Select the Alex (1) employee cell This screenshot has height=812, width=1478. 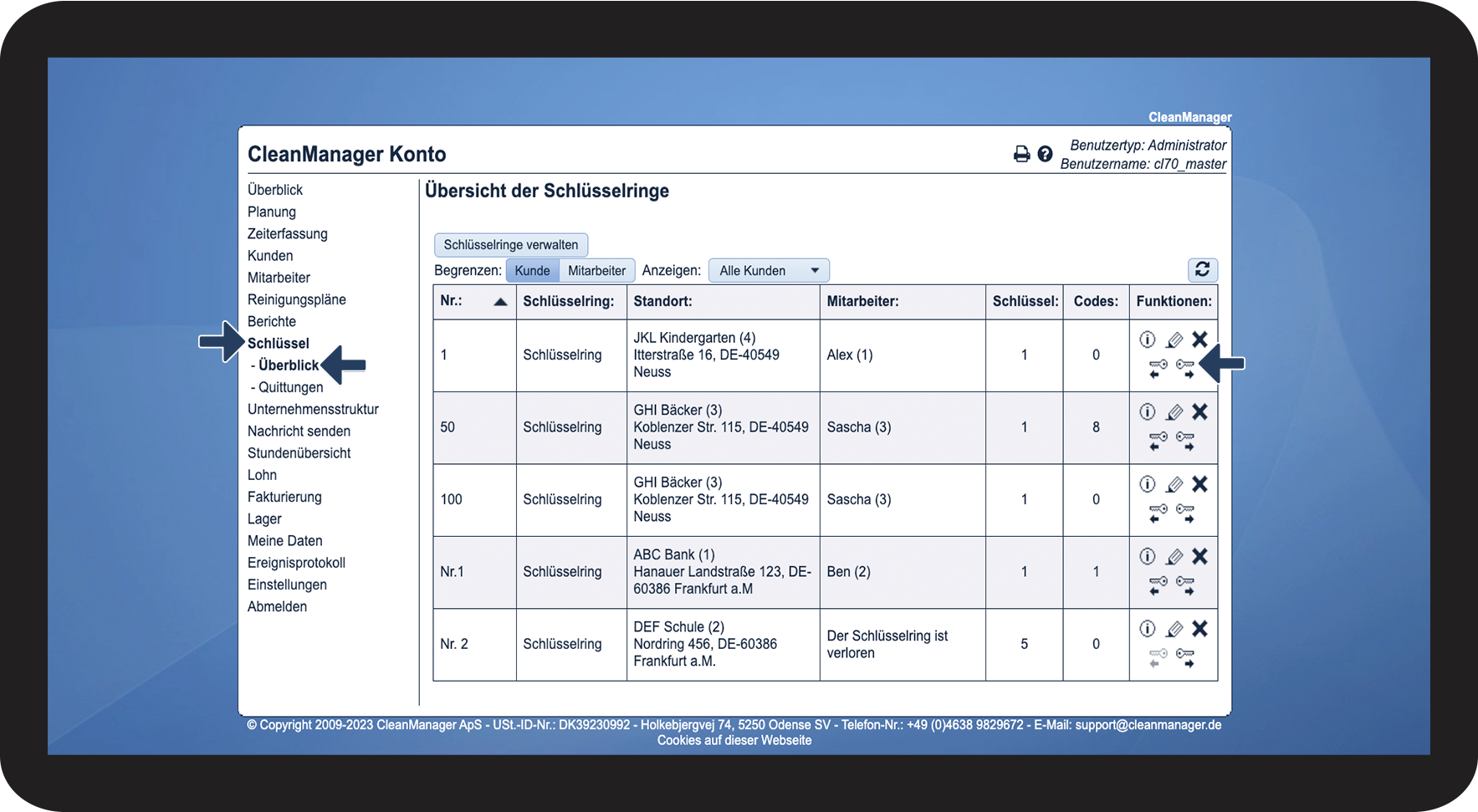point(903,355)
